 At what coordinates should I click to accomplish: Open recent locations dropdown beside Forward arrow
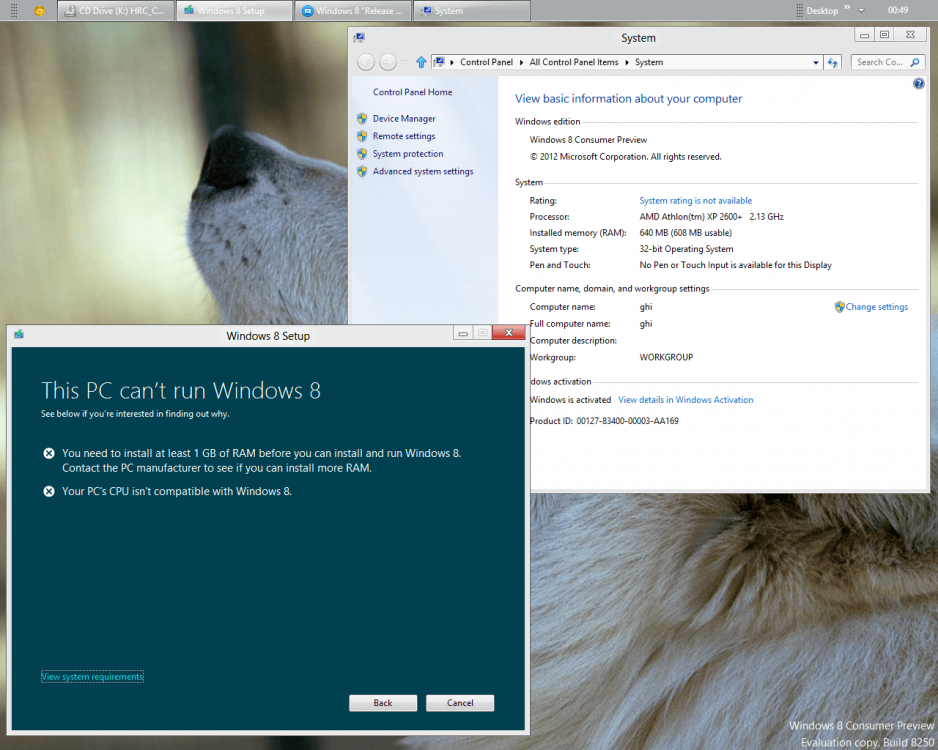(x=405, y=62)
